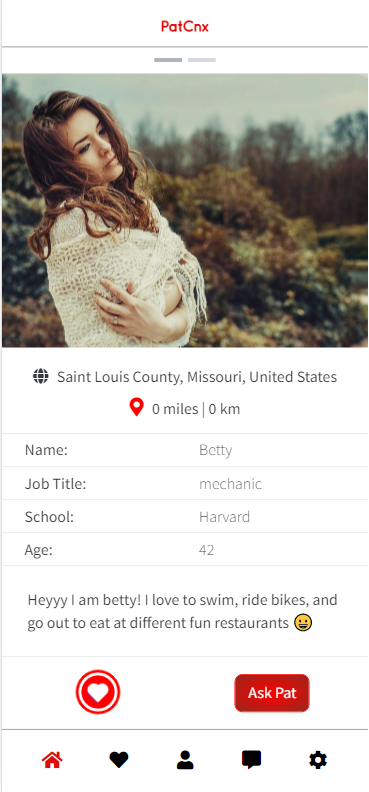369x792 pixels.
Task: Open the Likes heart tab in bottom bar
Action: [119, 760]
